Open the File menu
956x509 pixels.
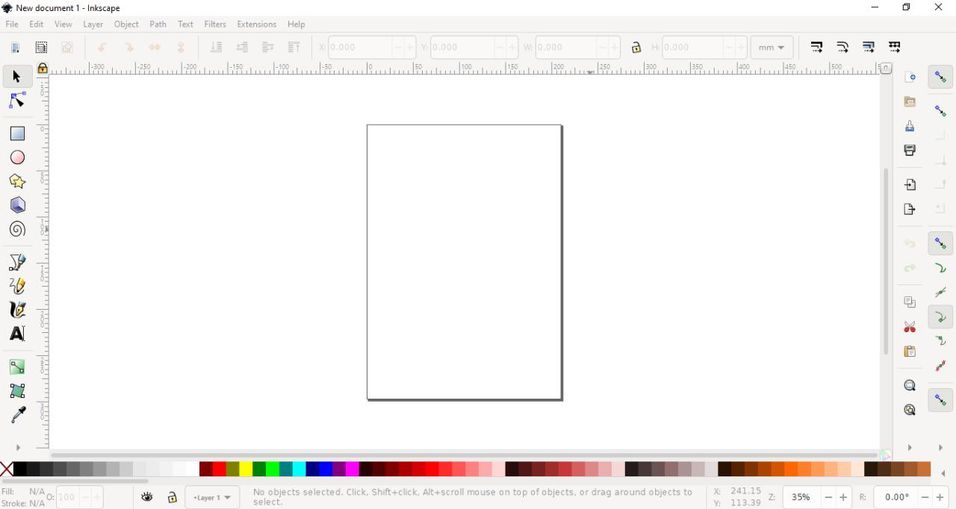pyautogui.click(x=12, y=24)
